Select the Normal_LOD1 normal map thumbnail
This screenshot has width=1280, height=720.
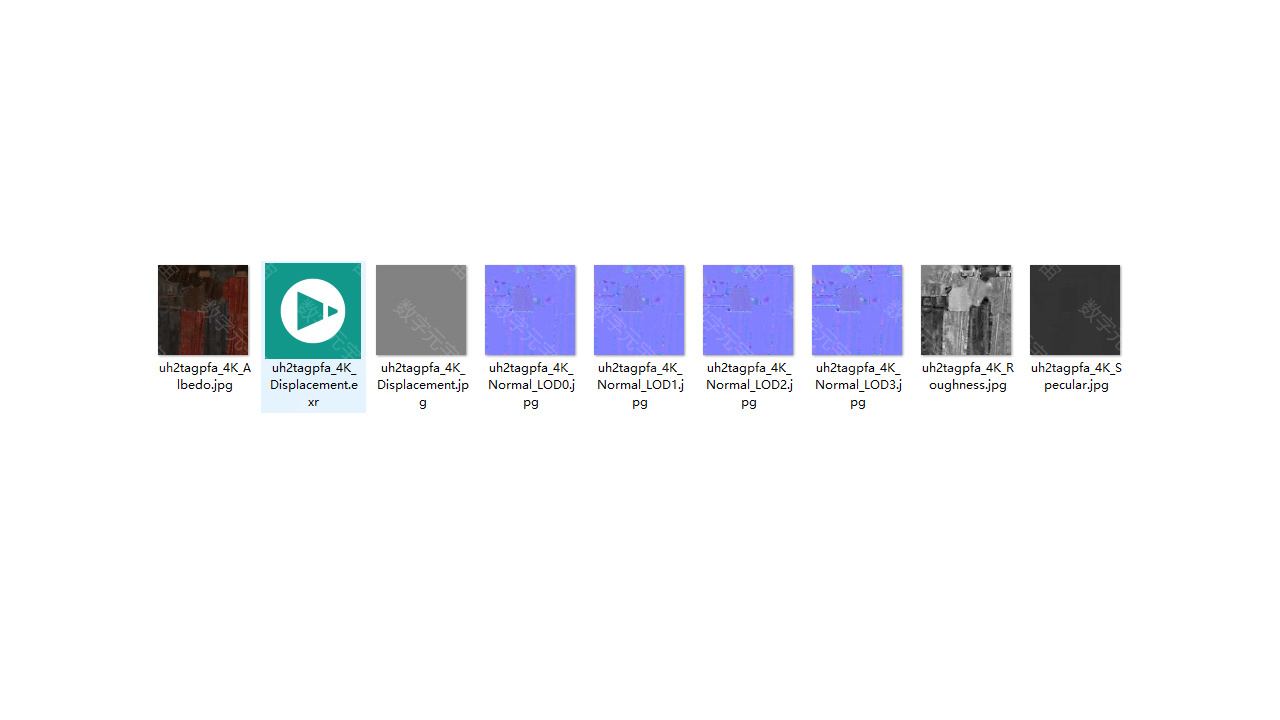pyautogui.click(x=639, y=310)
